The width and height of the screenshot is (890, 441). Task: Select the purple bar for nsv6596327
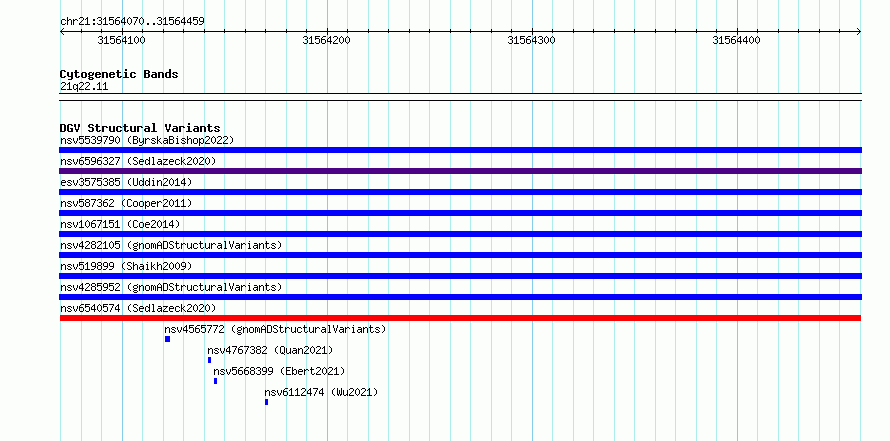pyautogui.click(x=460, y=171)
